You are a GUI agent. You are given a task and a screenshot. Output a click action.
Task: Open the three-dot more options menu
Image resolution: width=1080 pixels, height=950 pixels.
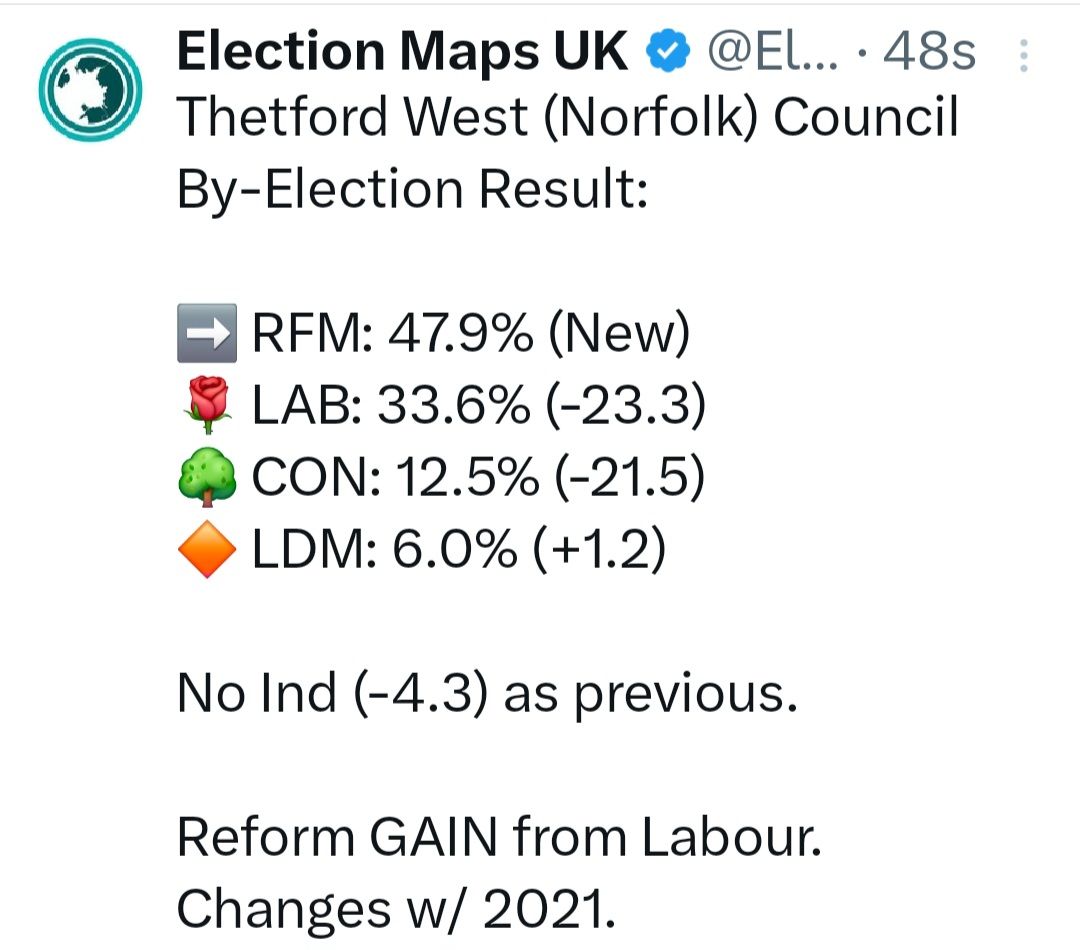pyautogui.click(x=1023, y=56)
